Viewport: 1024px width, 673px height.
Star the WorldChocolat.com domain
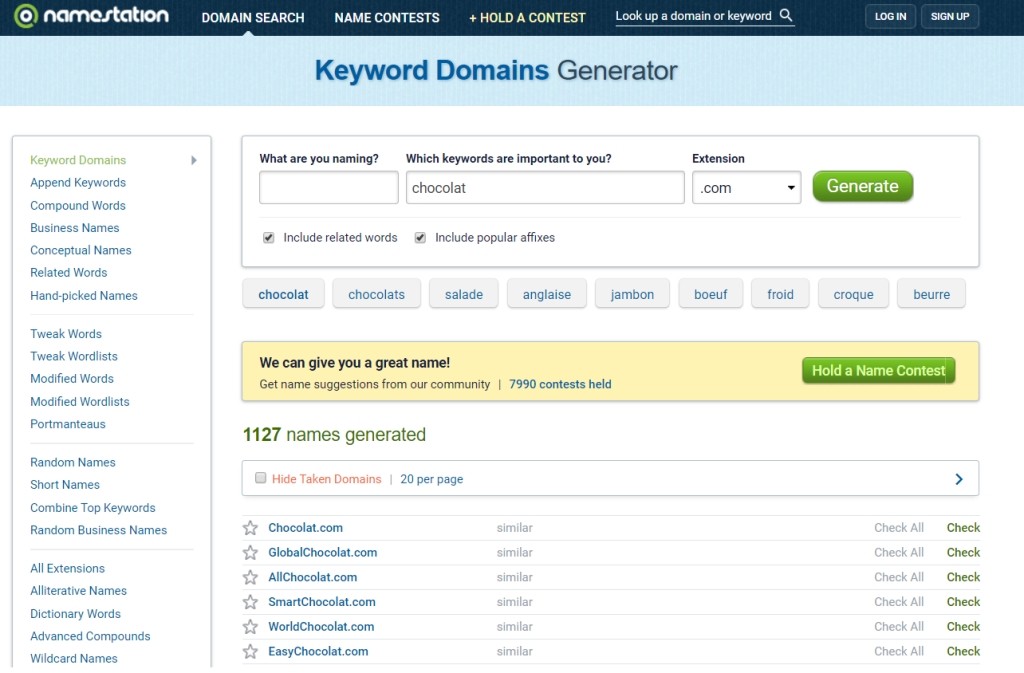click(x=250, y=627)
